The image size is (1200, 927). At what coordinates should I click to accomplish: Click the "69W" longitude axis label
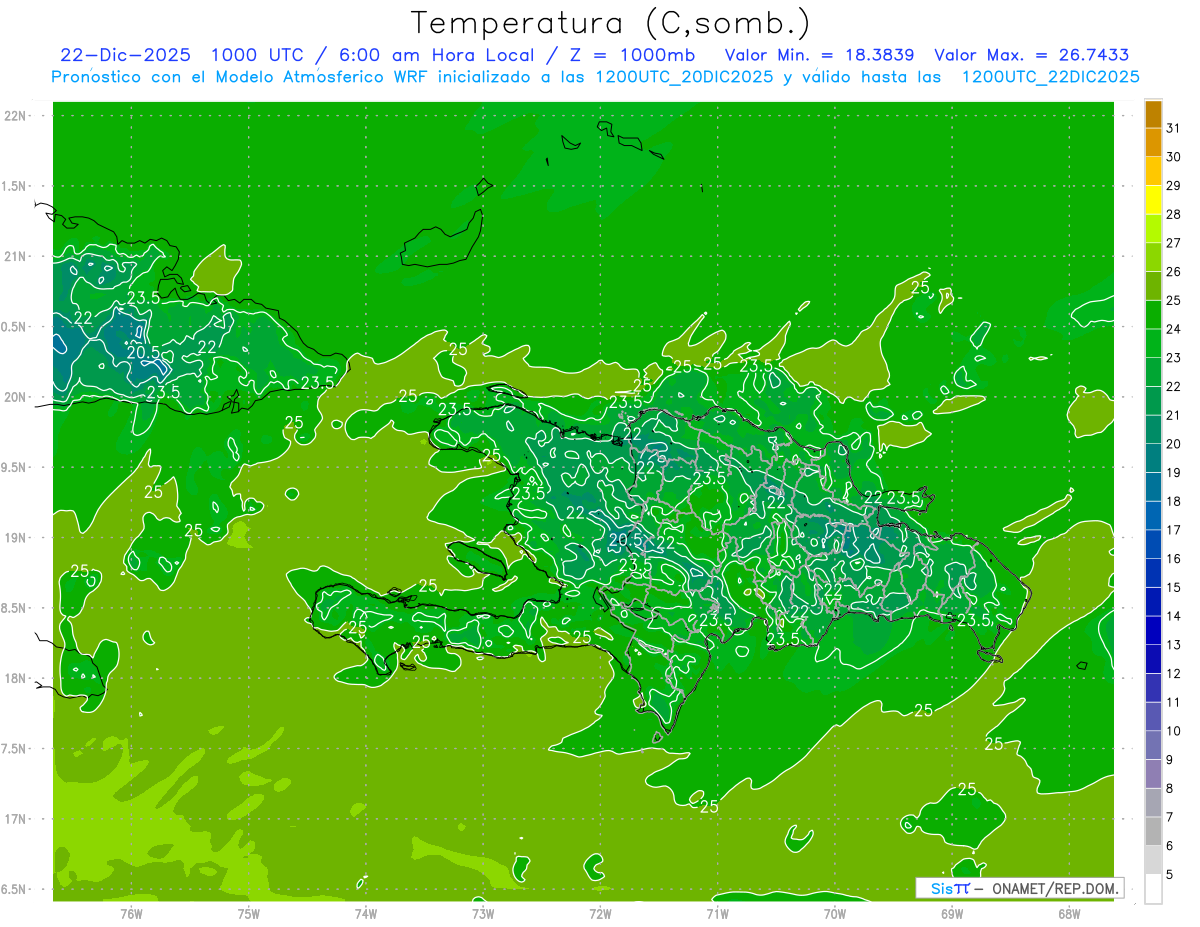[952, 914]
